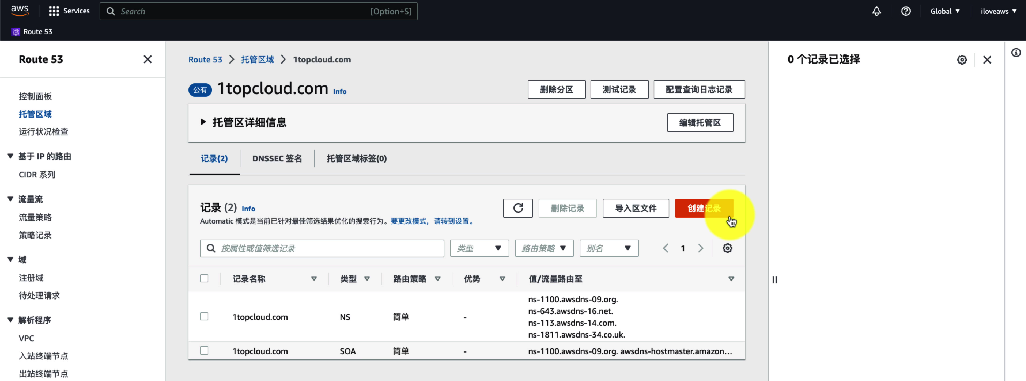The height and width of the screenshot is (381, 1026).
Task: Open 注册域 in the sidebar
Action: pyautogui.click(x=31, y=278)
